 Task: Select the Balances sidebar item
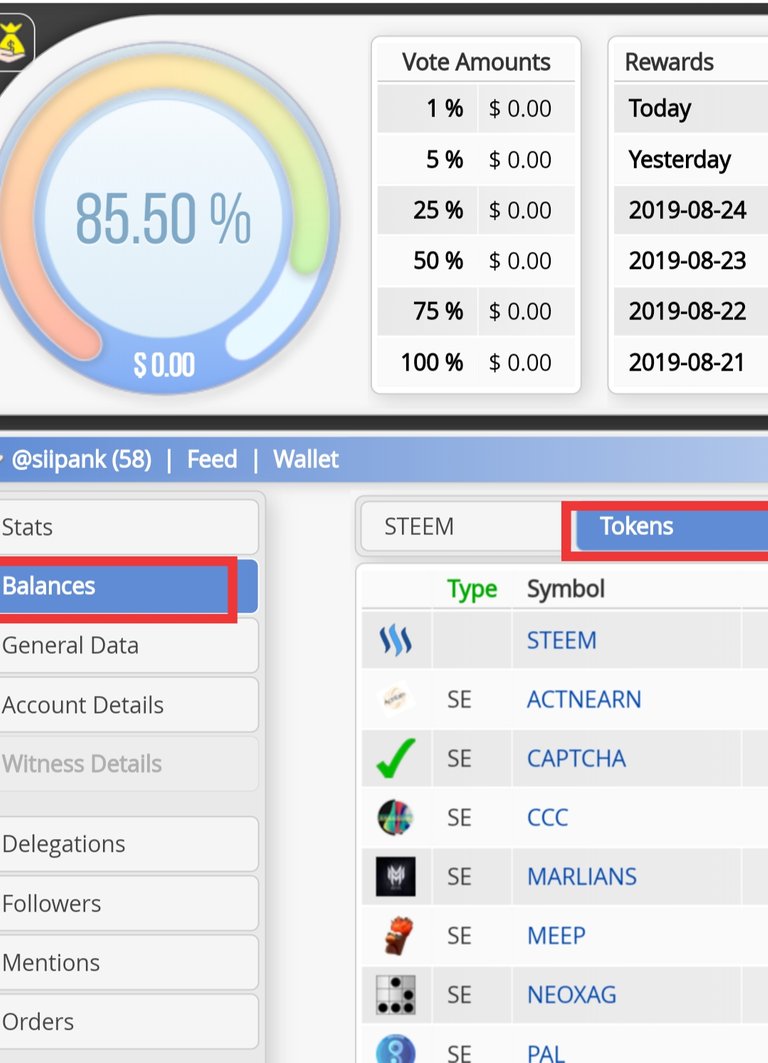(129, 586)
